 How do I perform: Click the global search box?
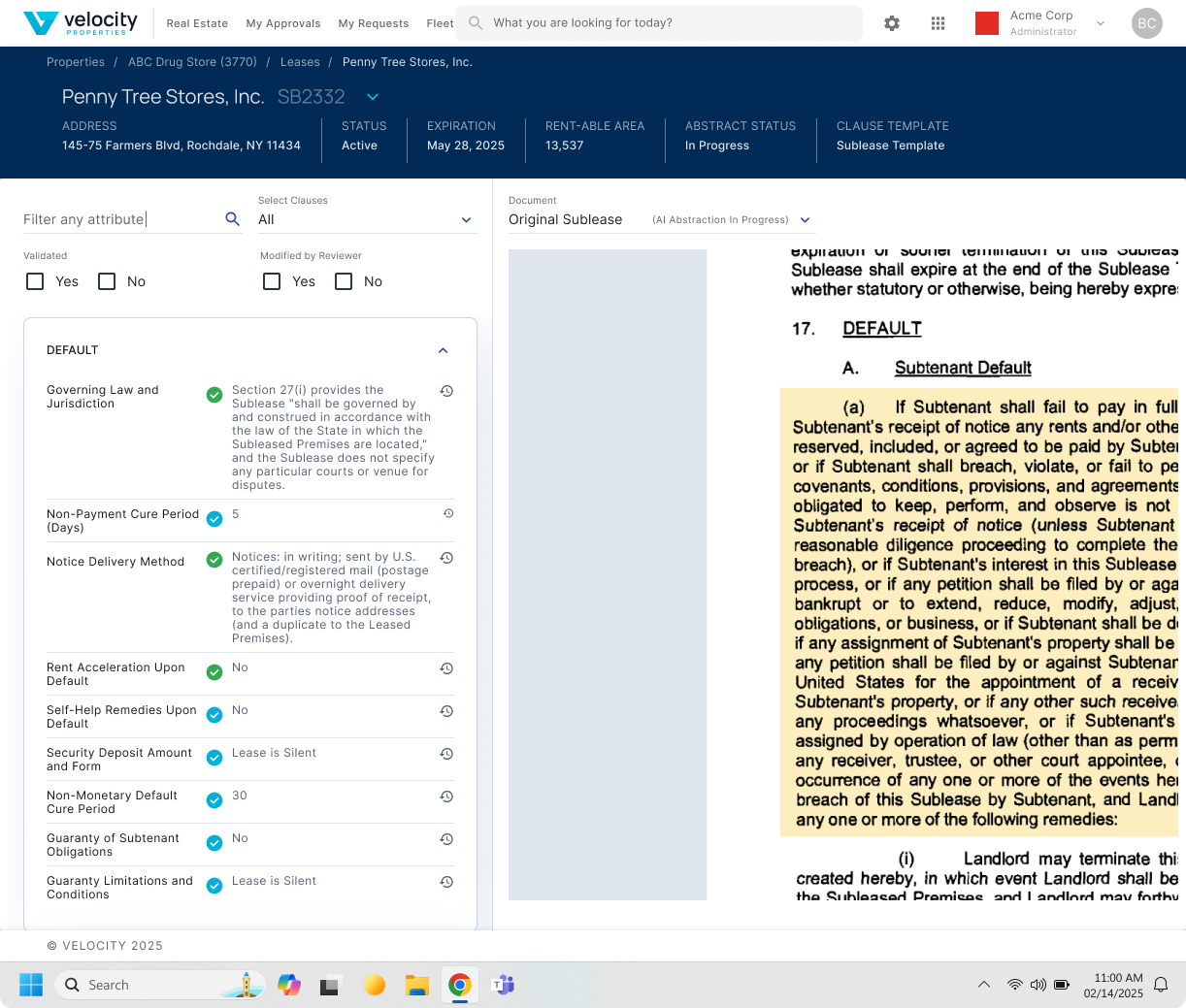click(659, 23)
